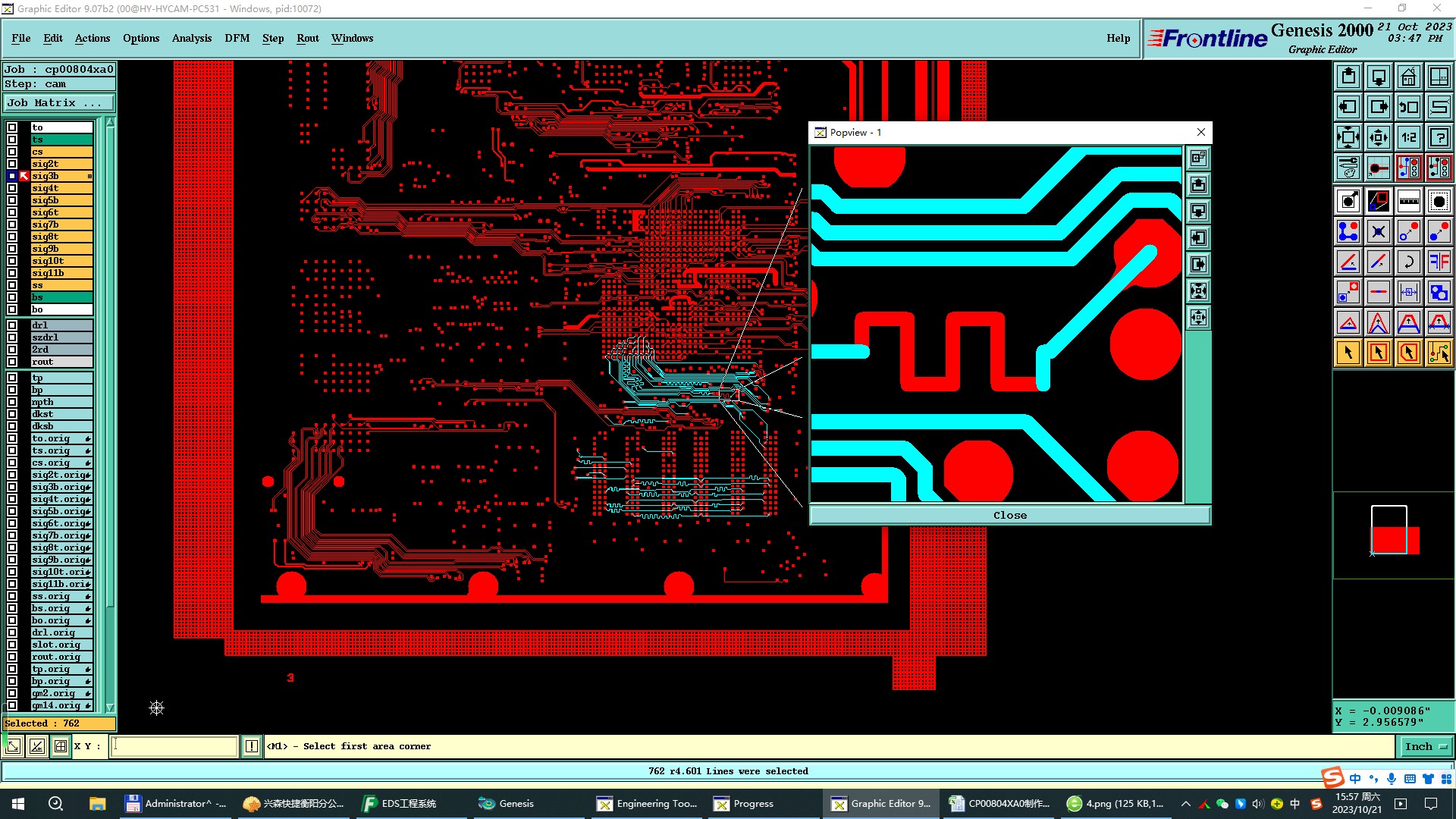This screenshot has width=1456, height=819.
Task: Open the File menu
Action: click(21, 38)
